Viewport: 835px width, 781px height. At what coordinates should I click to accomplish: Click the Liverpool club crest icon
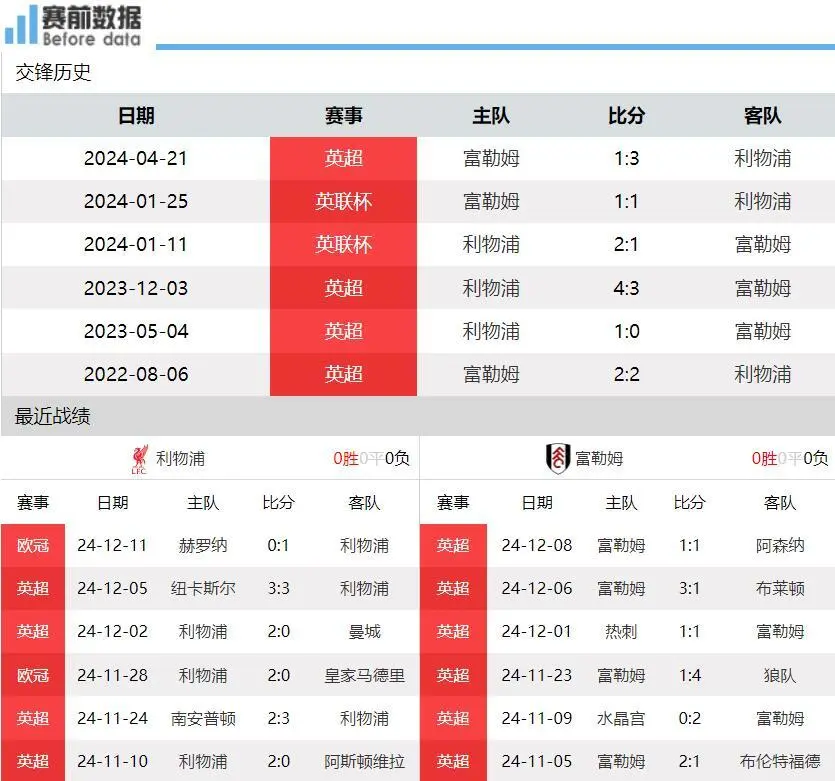point(140,459)
